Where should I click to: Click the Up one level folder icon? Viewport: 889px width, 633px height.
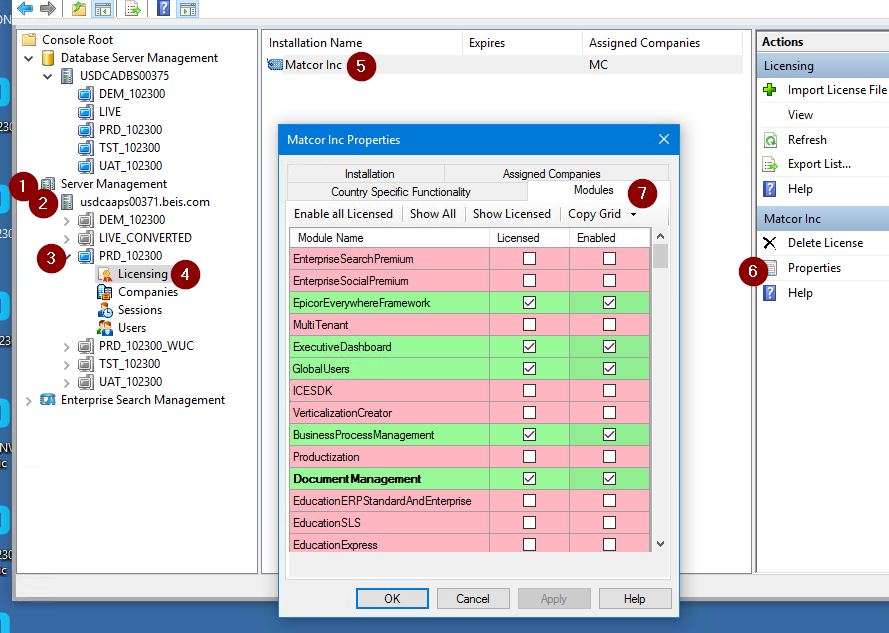click(x=79, y=9)
